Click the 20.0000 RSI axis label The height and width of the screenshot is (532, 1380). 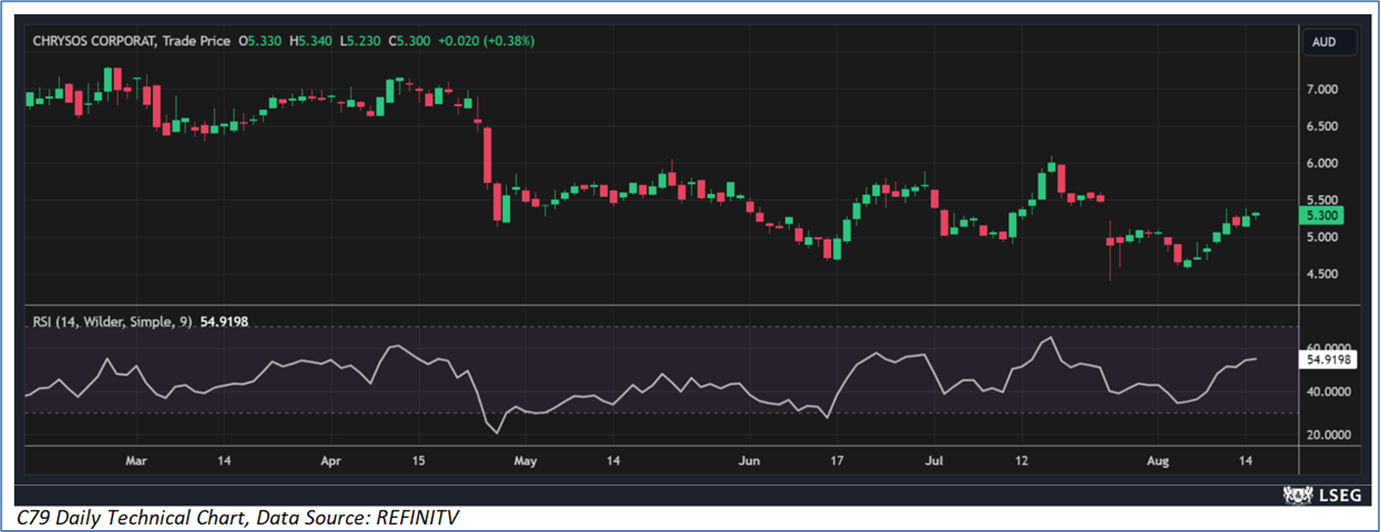tap(1329, 435)
